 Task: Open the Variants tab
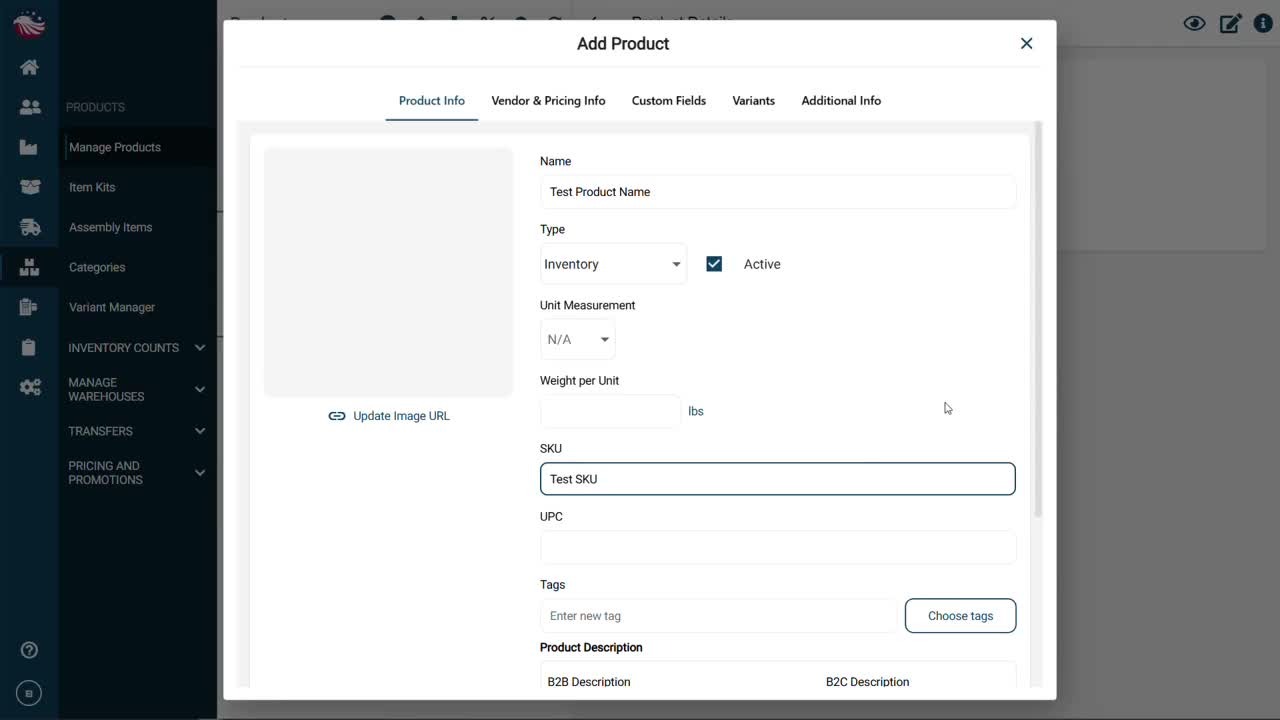753,101
